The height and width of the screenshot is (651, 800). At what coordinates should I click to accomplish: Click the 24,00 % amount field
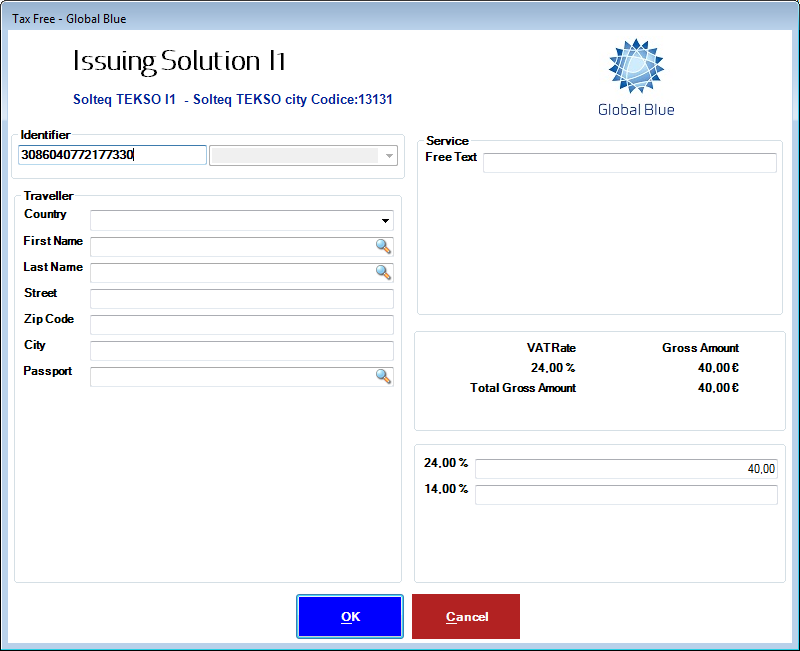[x=625, y=469]
